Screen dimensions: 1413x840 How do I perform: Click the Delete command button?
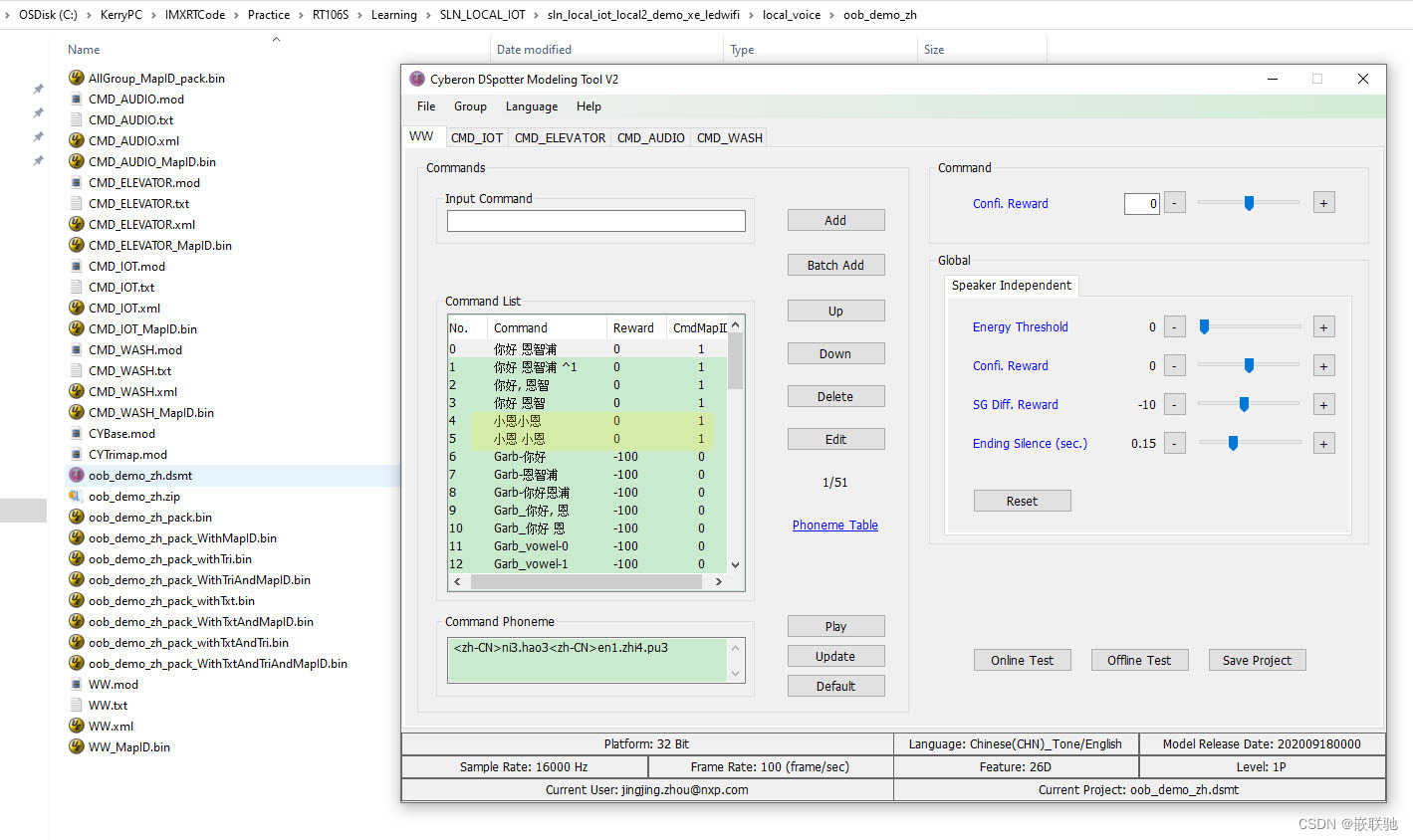(835, 397)
